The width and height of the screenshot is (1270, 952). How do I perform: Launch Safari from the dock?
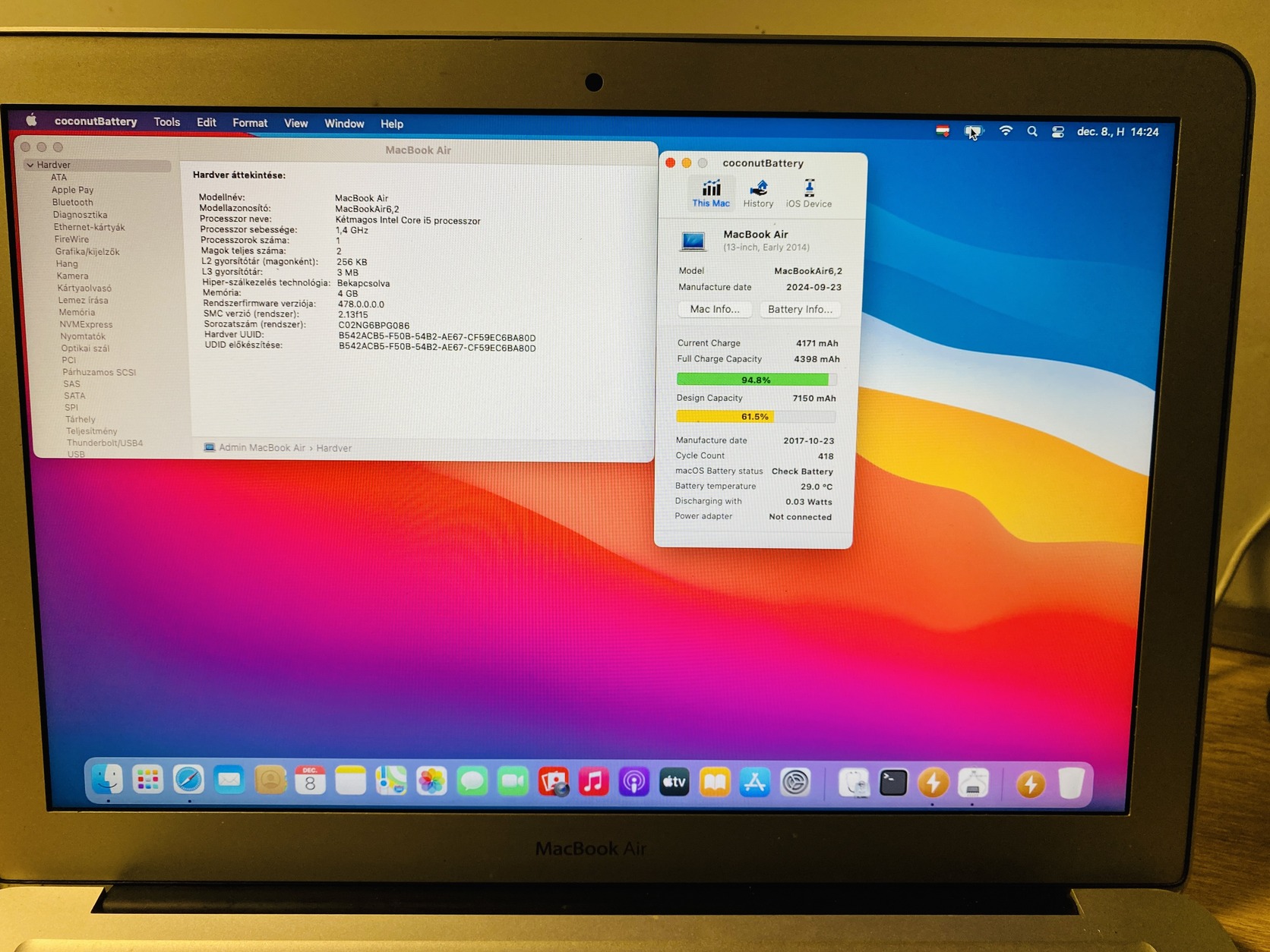[188, 780]
